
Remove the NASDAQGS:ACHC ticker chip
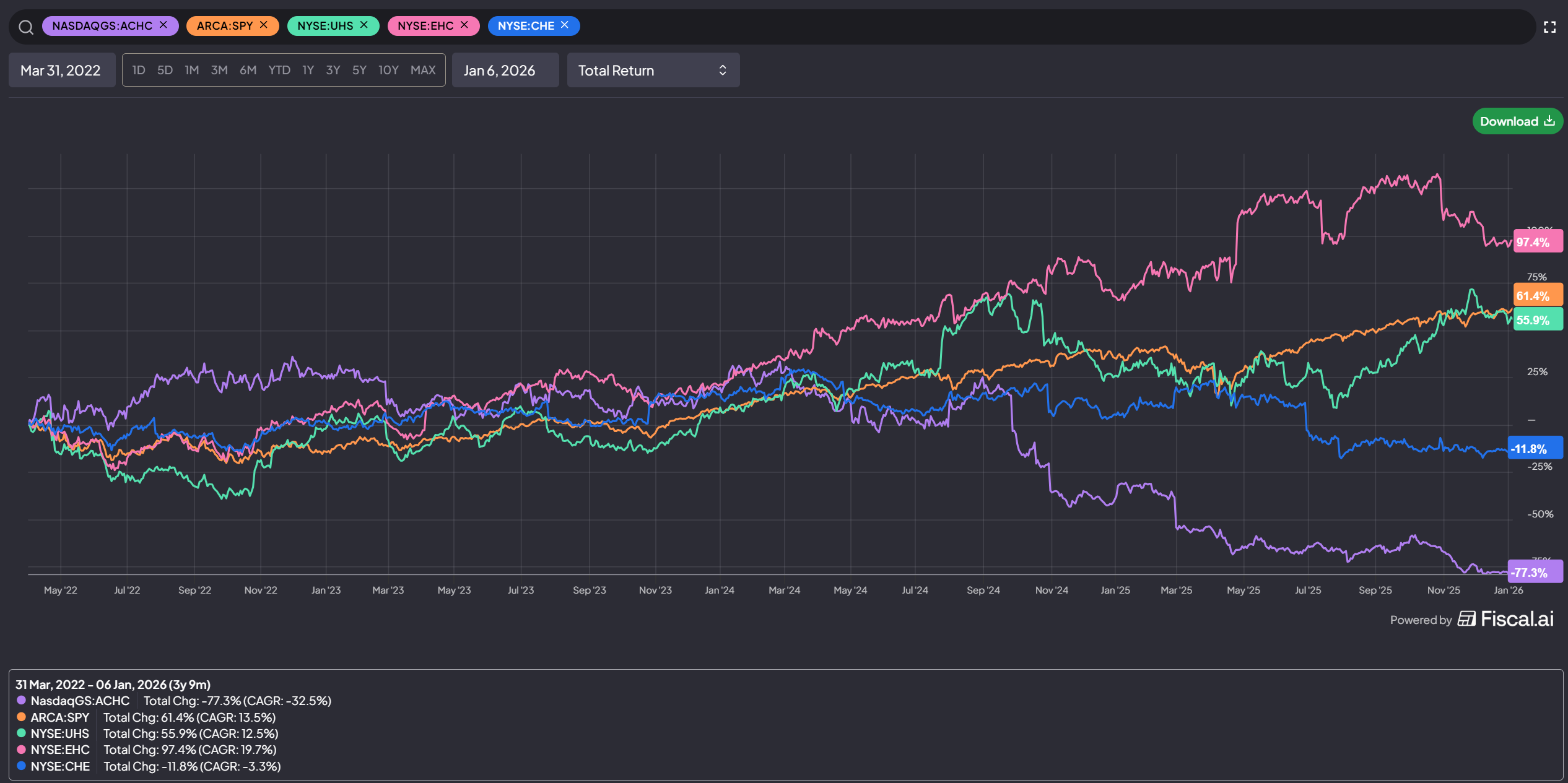click(x=163, y=25)
